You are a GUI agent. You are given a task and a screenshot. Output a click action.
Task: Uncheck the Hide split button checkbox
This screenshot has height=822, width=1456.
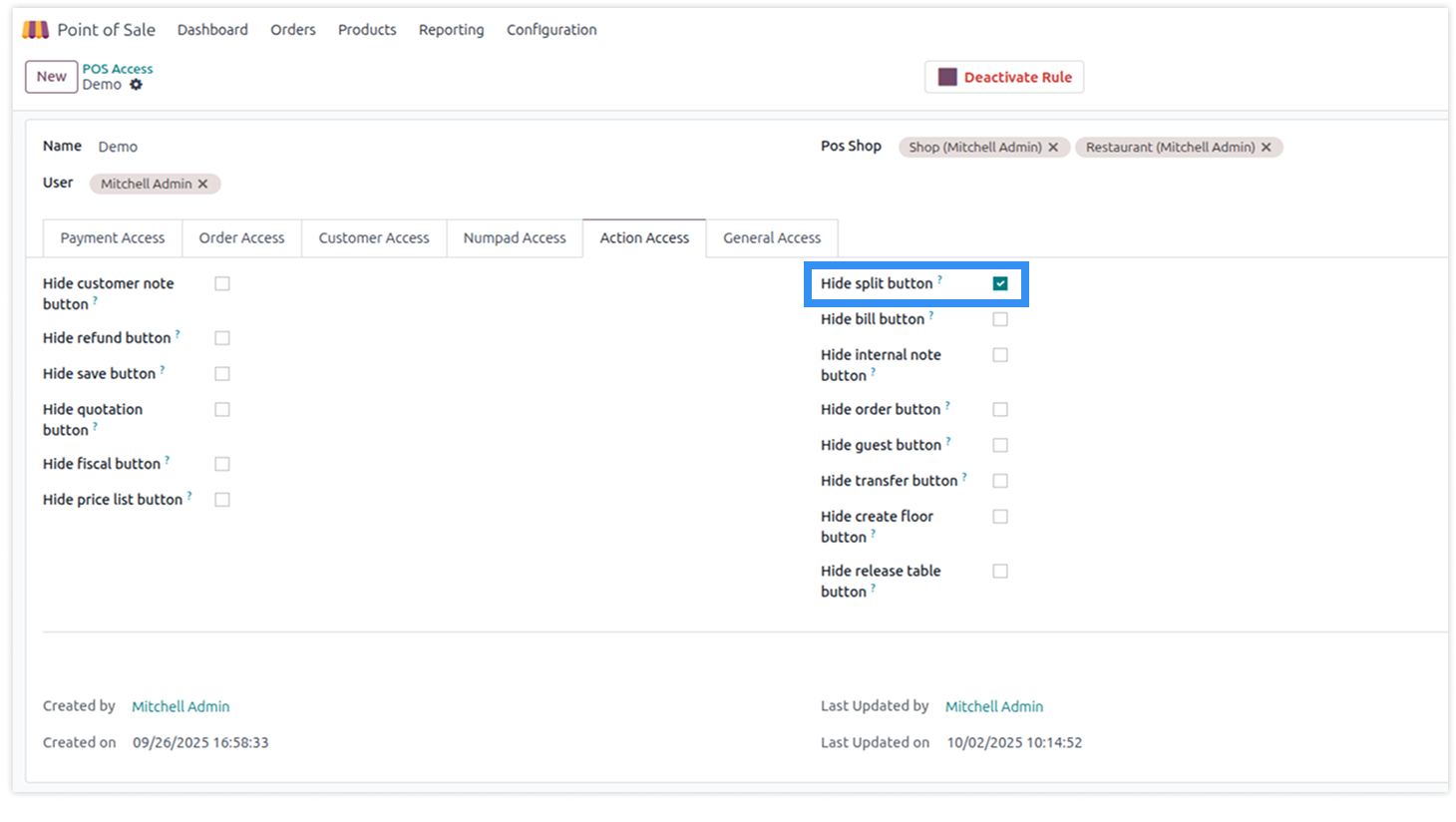point(1000,284)
